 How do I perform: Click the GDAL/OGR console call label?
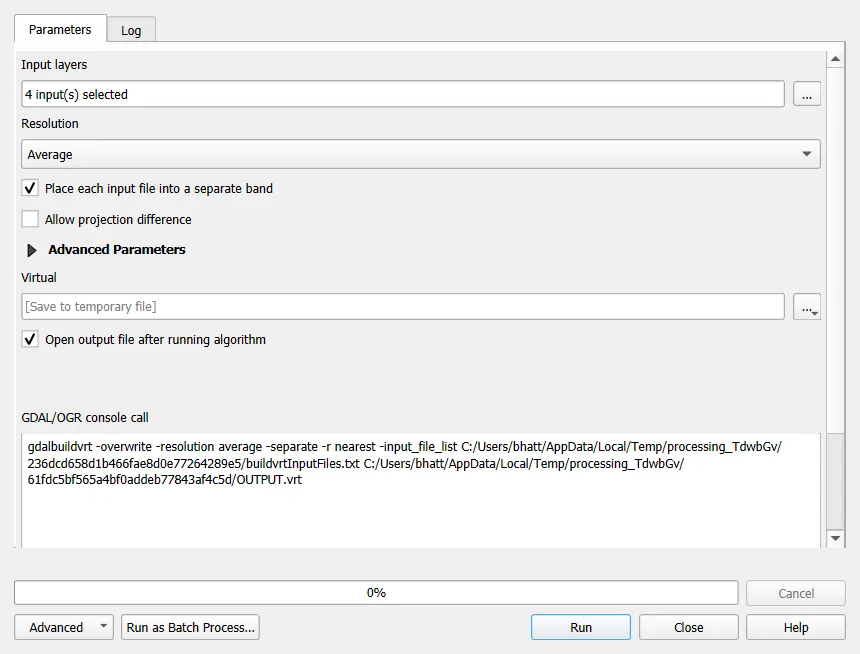[x=85, y=418]
